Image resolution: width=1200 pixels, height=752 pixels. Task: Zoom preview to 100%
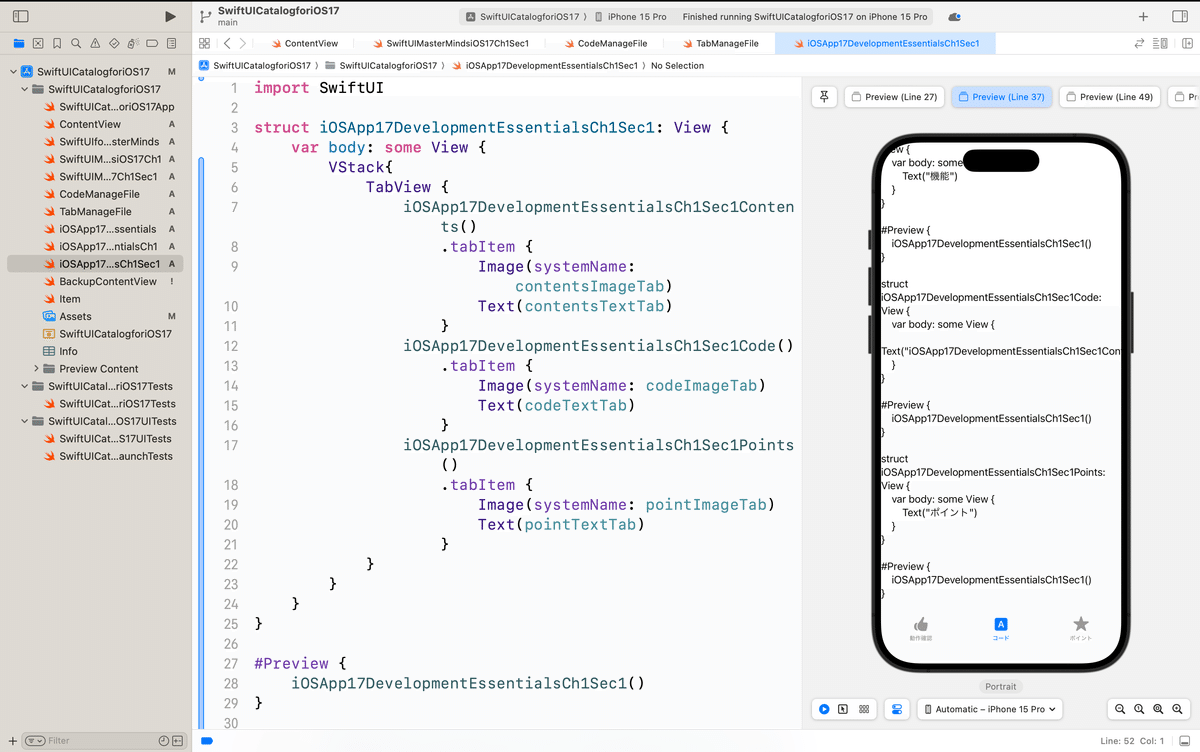[x=1139, y=709]
